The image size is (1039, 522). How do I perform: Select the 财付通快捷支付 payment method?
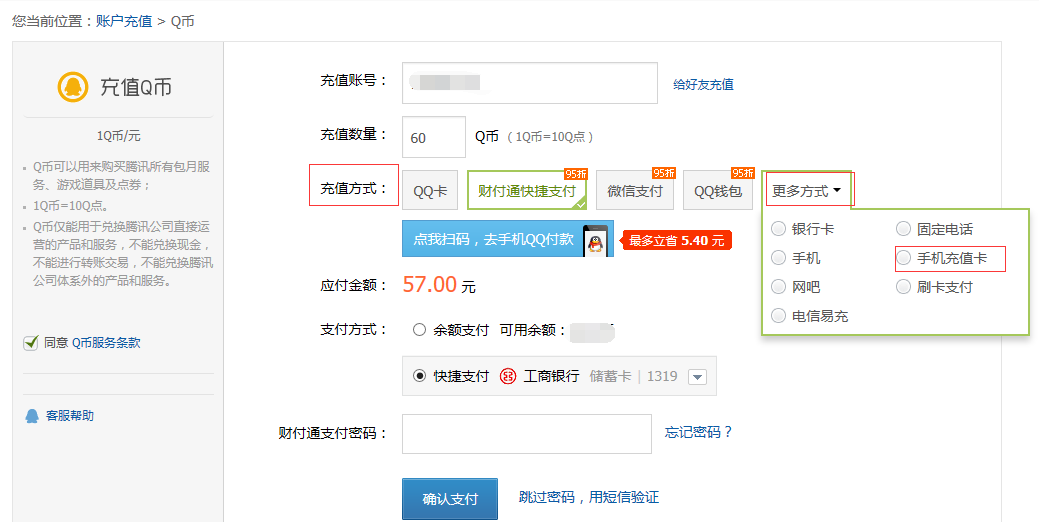pyautogui.click(x=527, y=190)
